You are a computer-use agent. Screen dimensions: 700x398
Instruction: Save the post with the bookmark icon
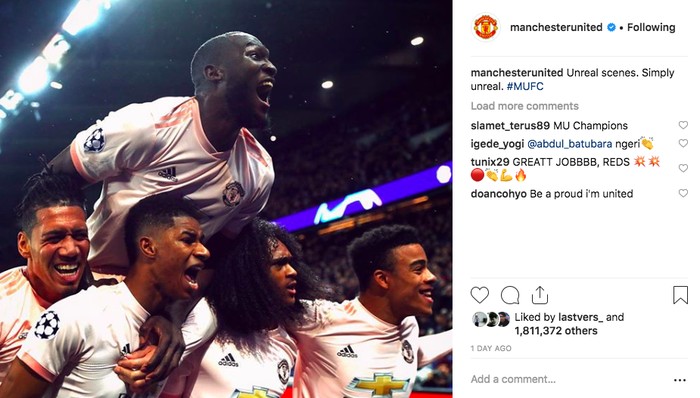tap(680, 295)
